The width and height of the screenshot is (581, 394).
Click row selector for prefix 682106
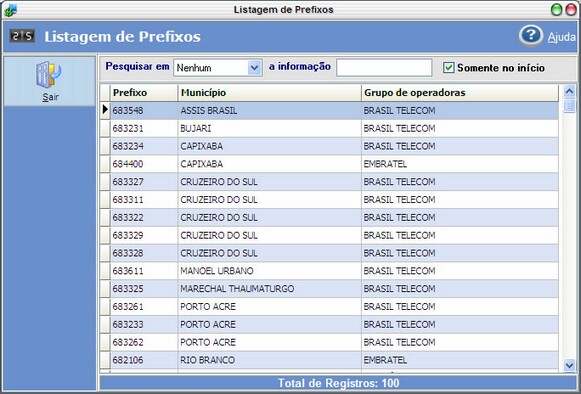click(x=105, y=360)
